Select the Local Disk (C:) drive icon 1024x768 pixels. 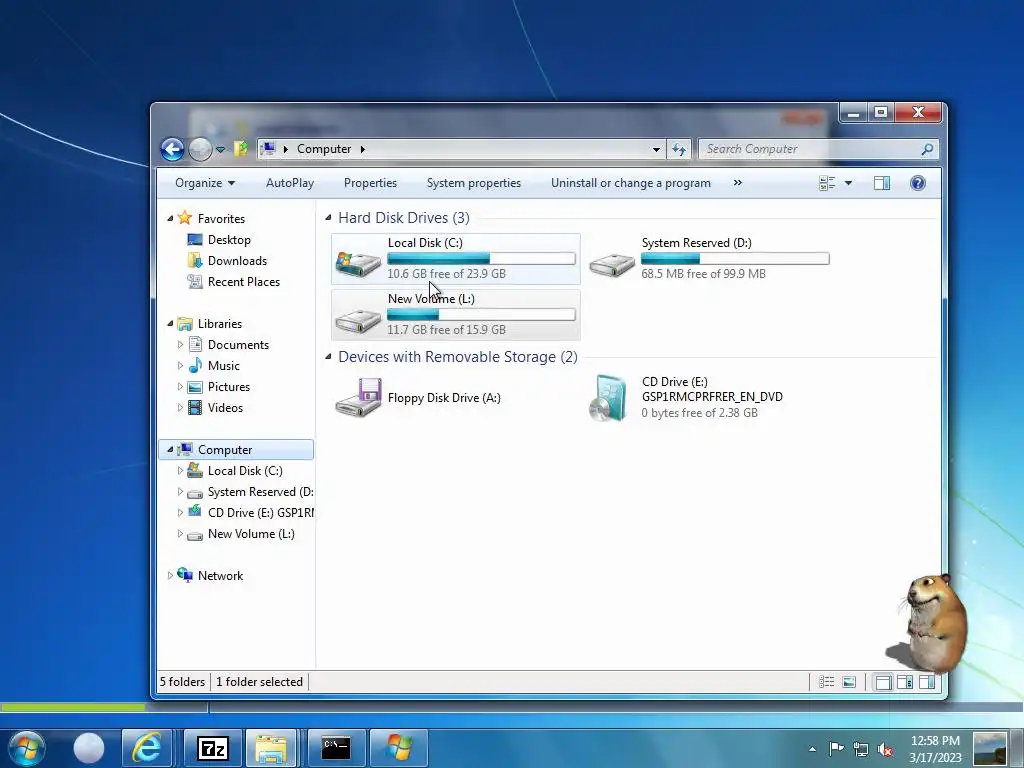tap(358, 264)
